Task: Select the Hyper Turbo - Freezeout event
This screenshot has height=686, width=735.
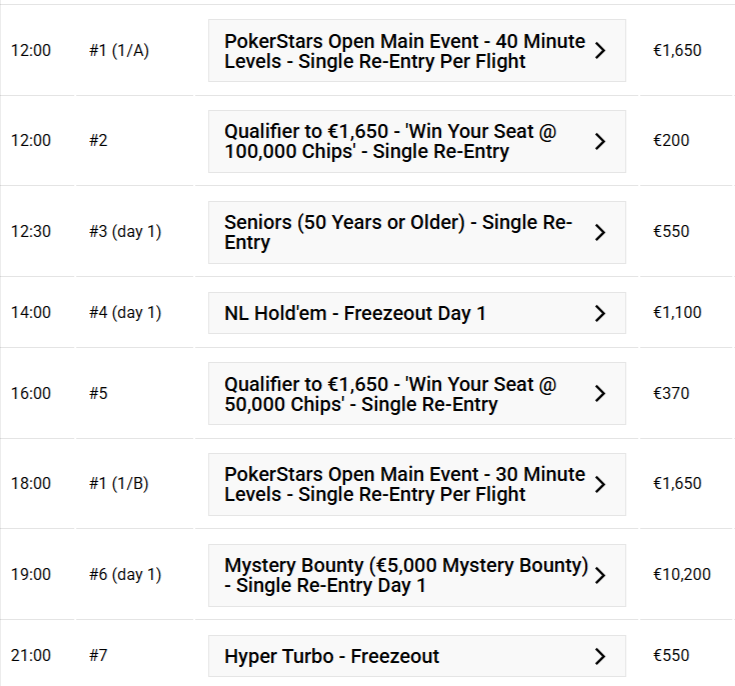Action: pyautogui.click(x=331, y=656)
